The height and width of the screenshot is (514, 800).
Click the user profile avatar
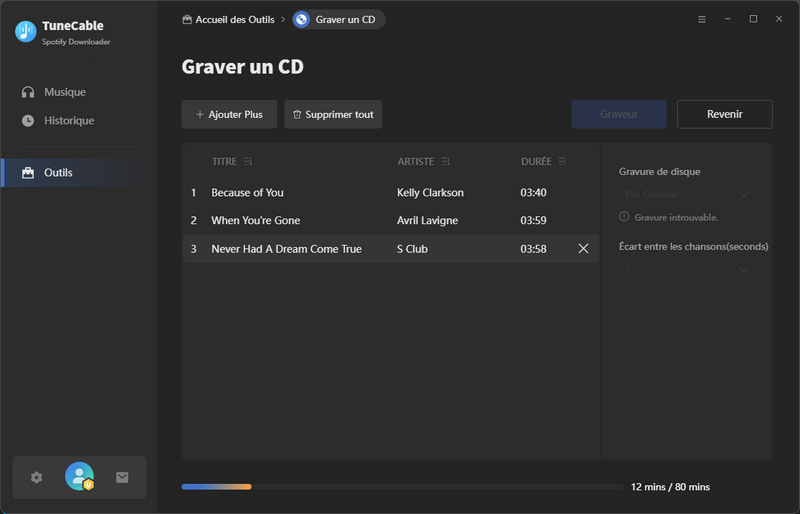tap(79, 477)
